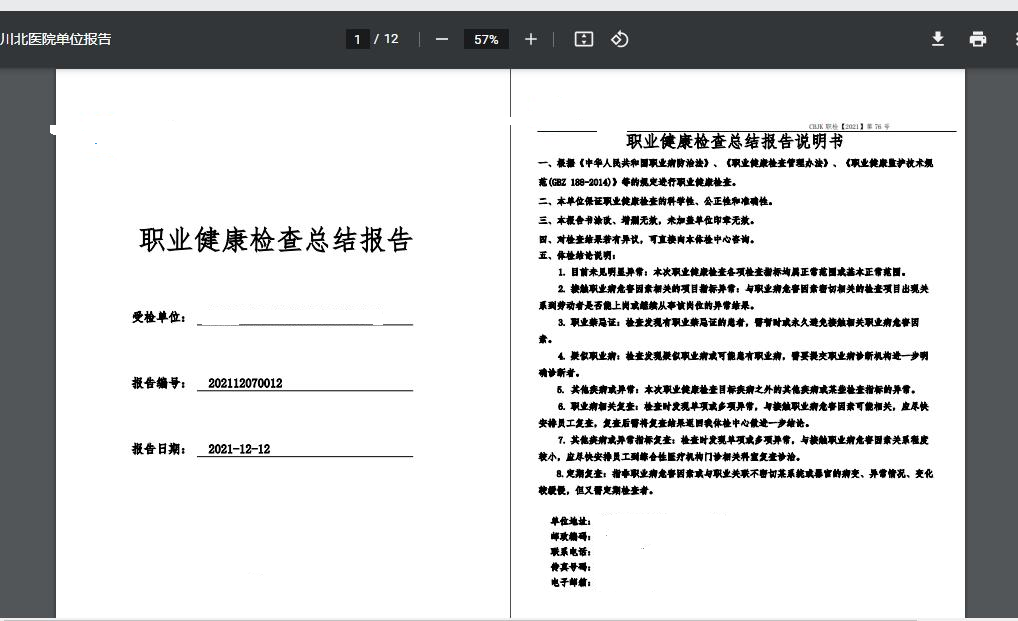Click the report number 202112070012
This screenshot has height=621, width=1018.
click(245, 383)
